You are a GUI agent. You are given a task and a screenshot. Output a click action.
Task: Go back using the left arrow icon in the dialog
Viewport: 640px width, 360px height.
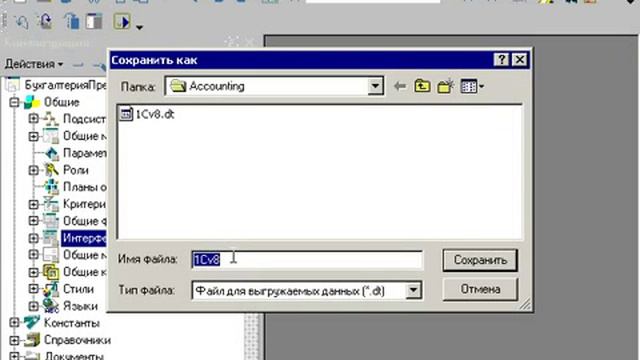pyautogui.click(x=400, y=86)
